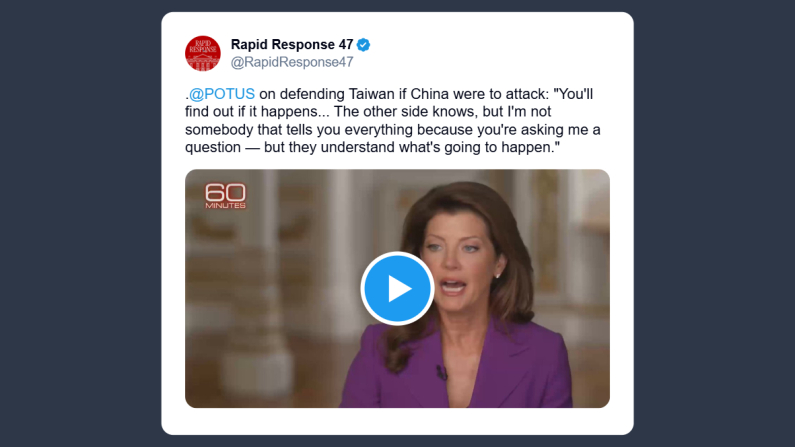Screen dimensions: 795x447
Task: Click the red 'MINUTES' text under 60
Action: click(x=226, y=205)
